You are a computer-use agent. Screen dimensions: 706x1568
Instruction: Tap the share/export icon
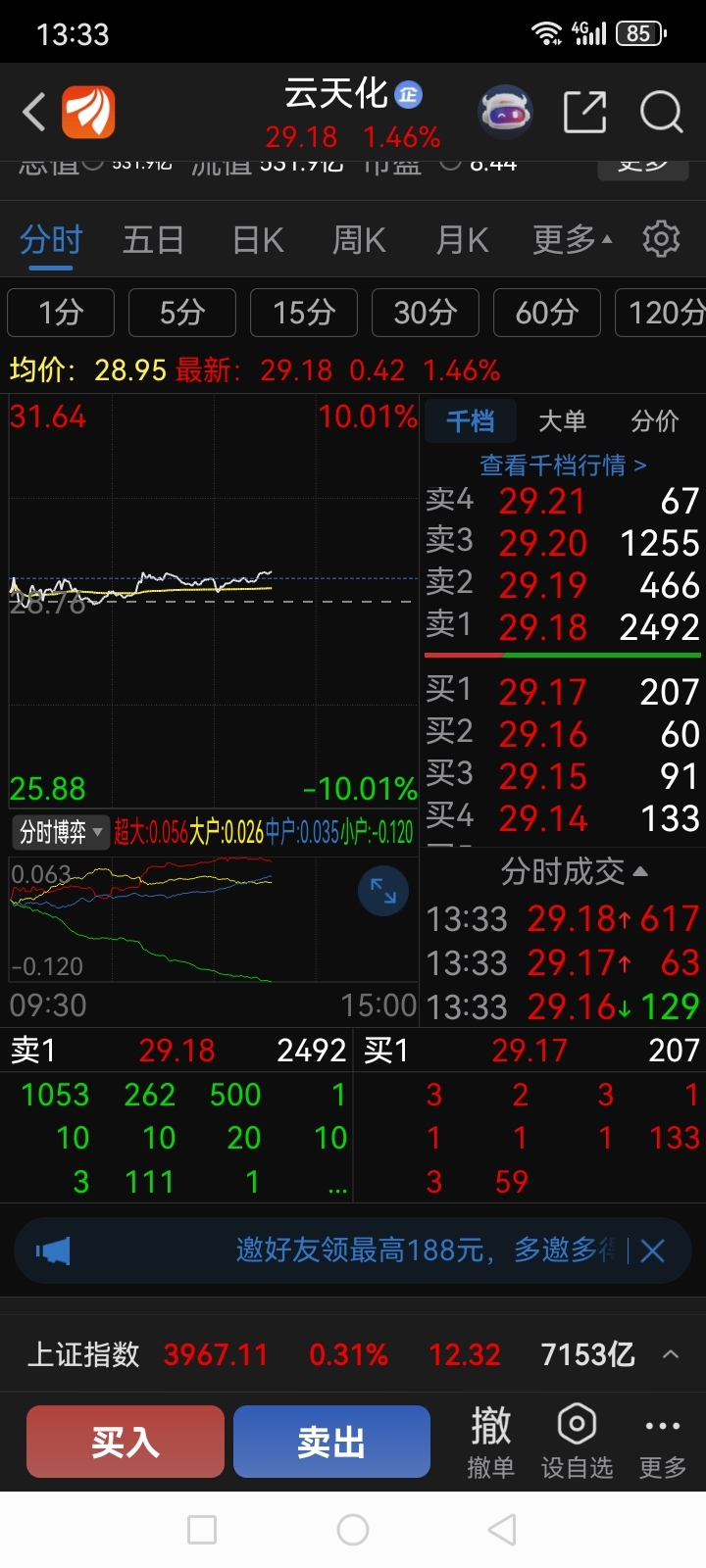point(585,112)
